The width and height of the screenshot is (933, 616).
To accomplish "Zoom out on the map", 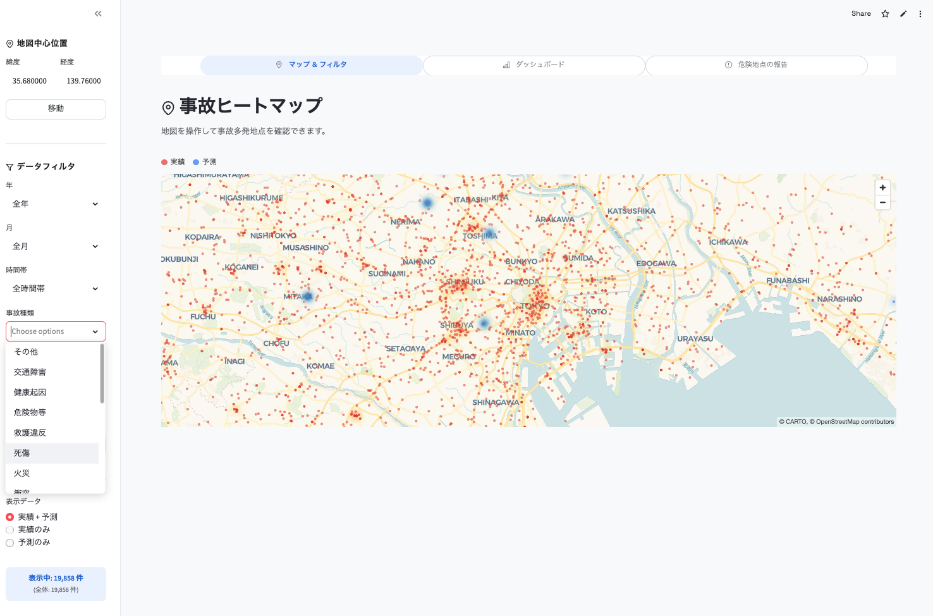I will click(x=882, y=202).
